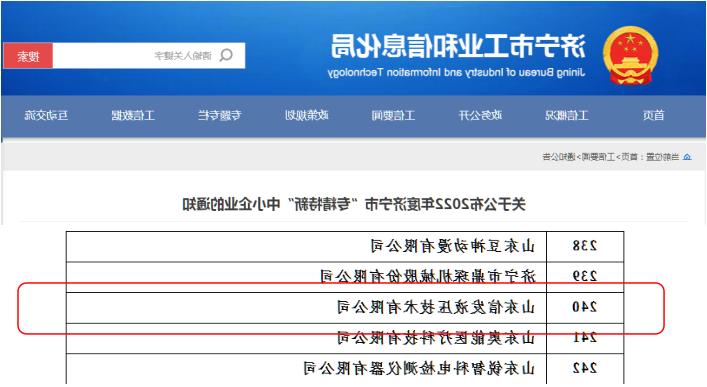Screen dimensions: 707x387
Task: Select table cell number 239
Action: point(585,276)
